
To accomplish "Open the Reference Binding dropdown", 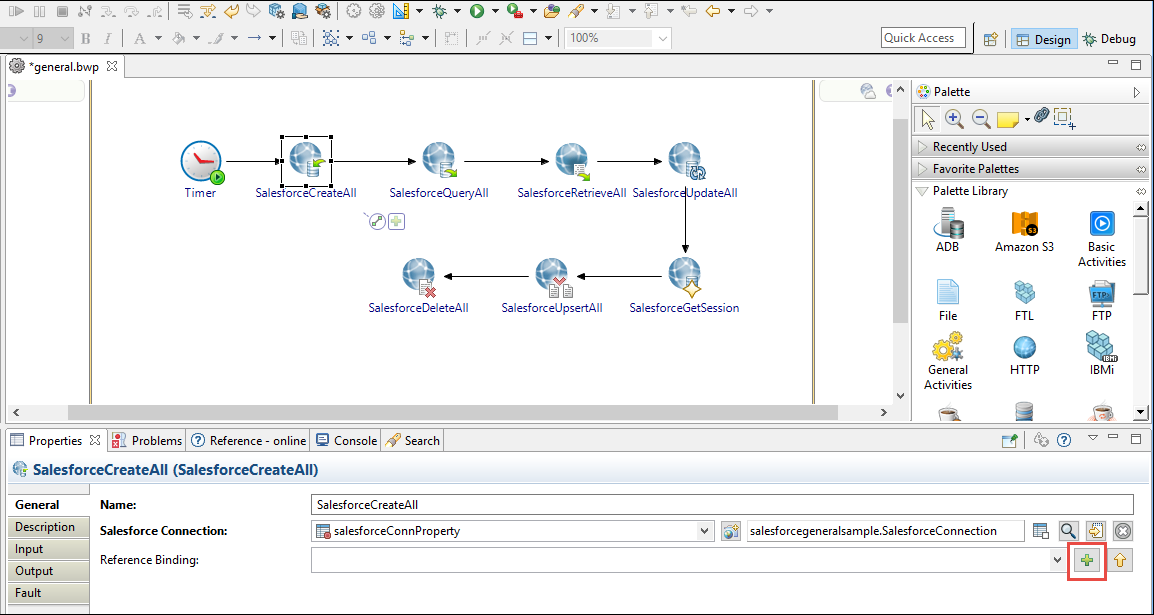I will 1058,561.
